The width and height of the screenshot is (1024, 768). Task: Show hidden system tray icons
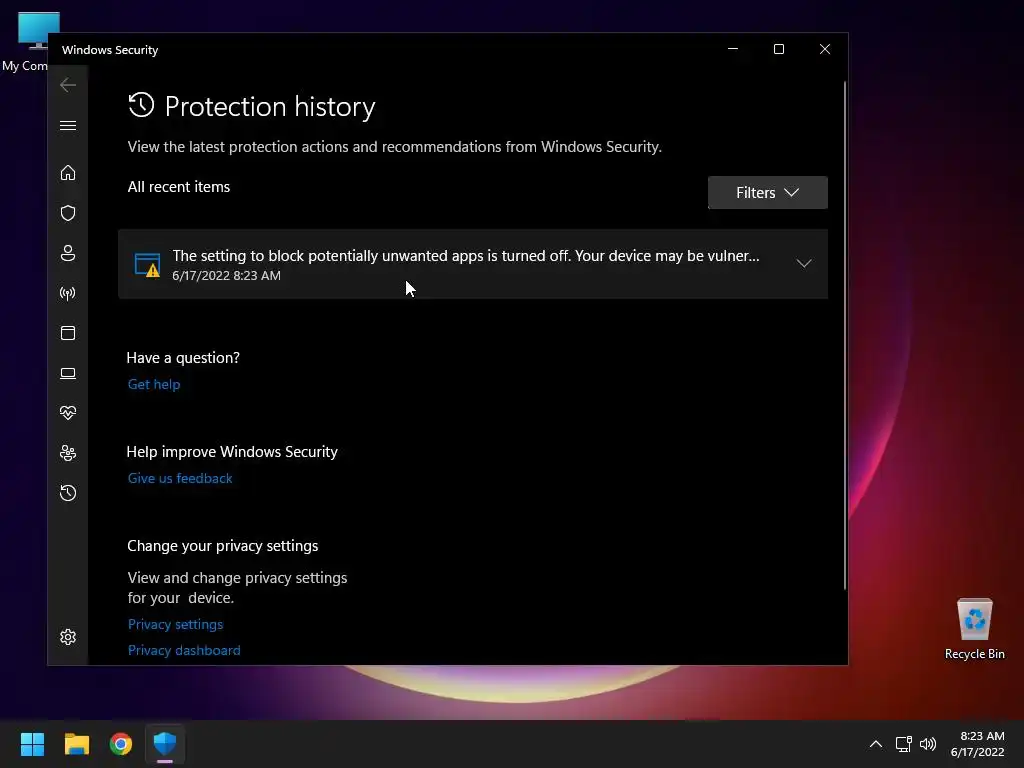coord(876,744)
